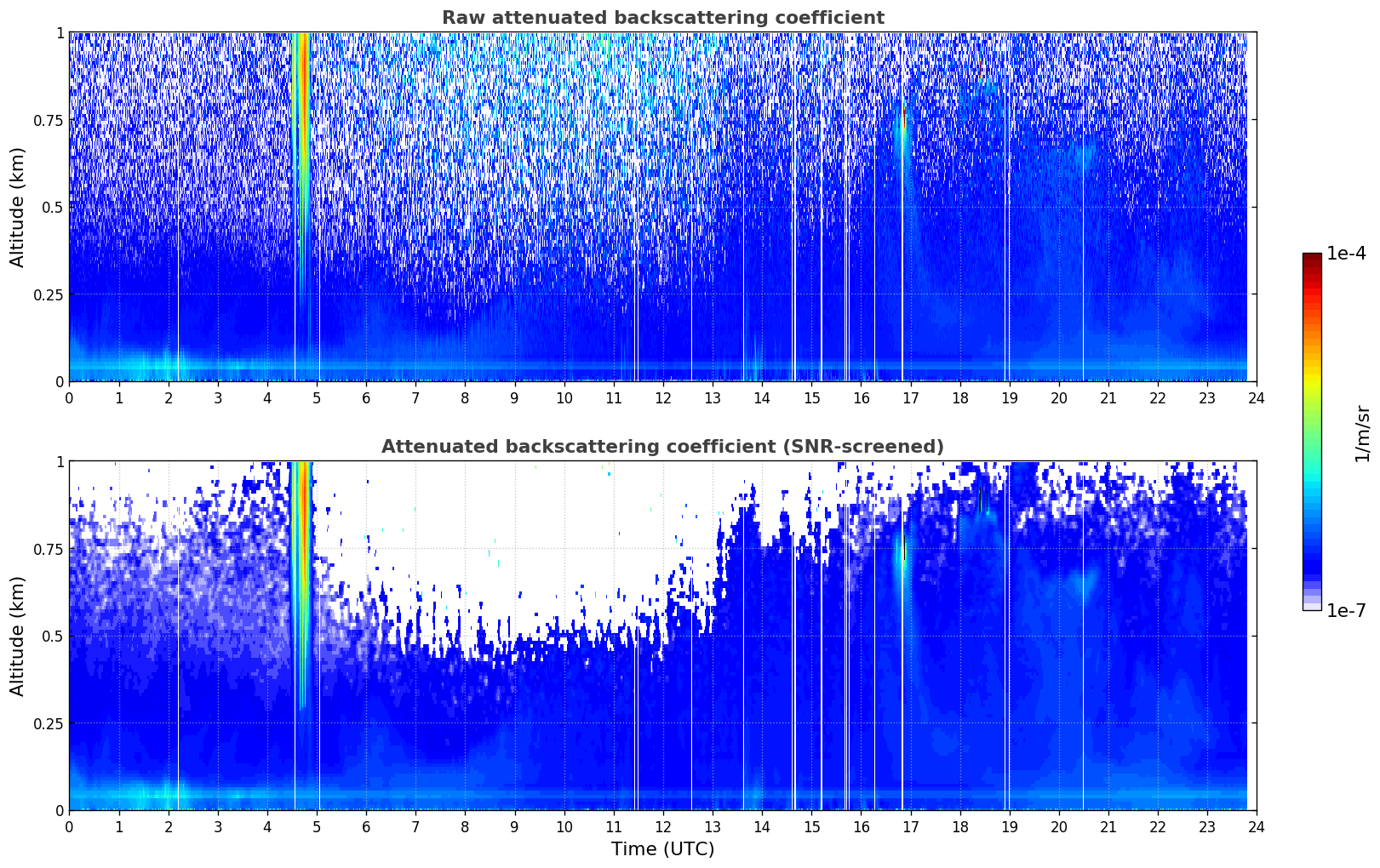
Task: Select the 'Altitude (km)' label of raw plot
Action: tap(18, 207)
